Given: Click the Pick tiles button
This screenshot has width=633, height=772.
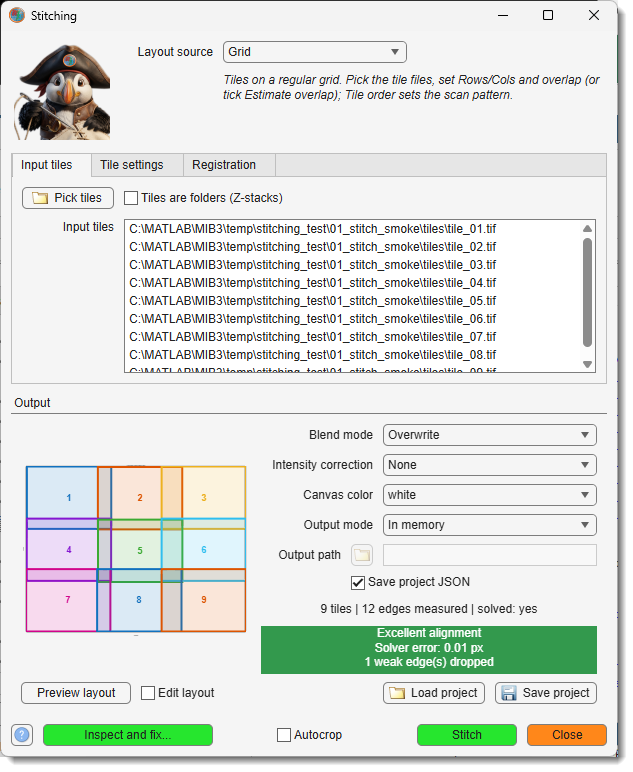Looking at the screenshot, I should click(68, 199).
